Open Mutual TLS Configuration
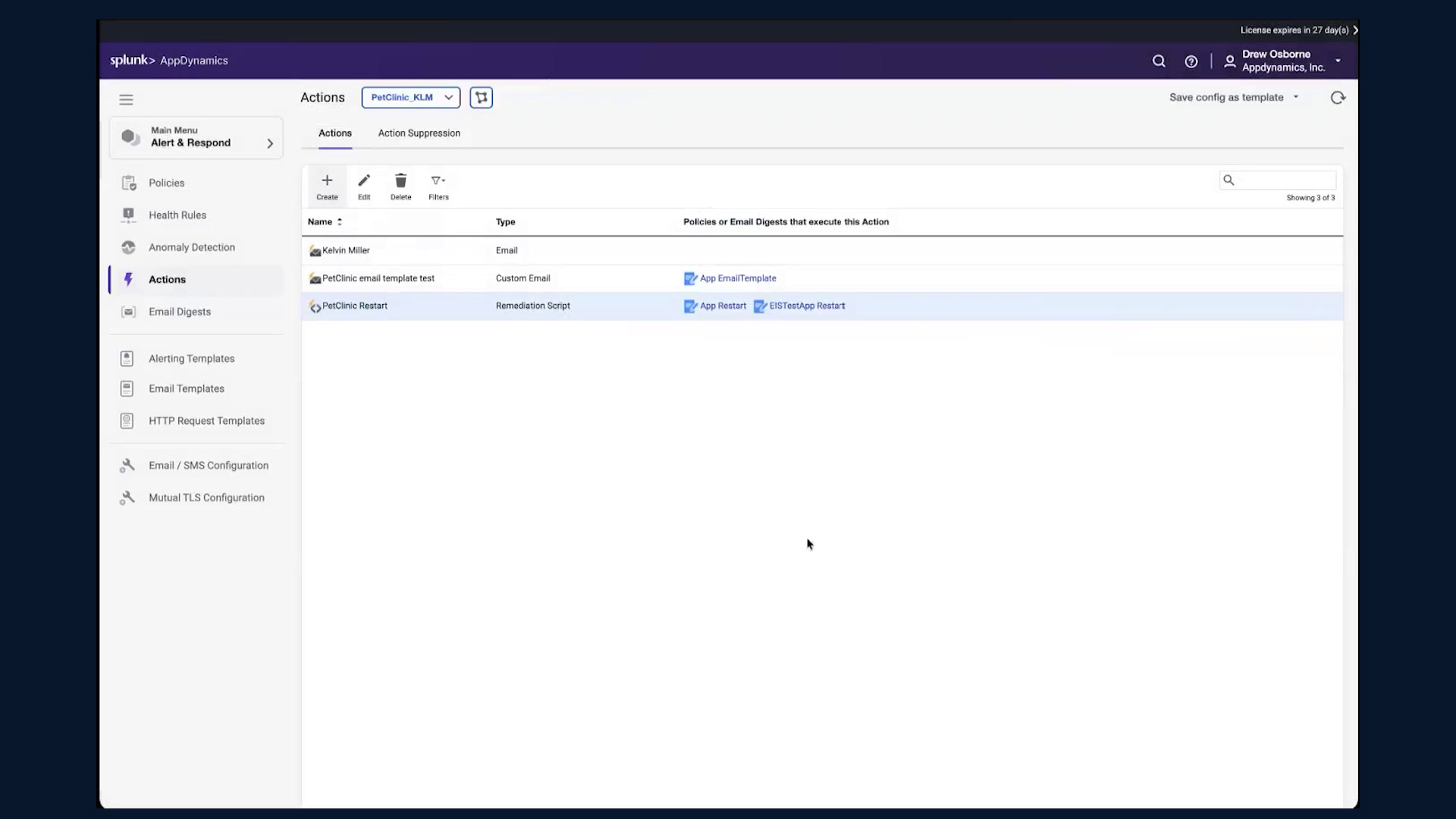 click(x=206, y=498)
